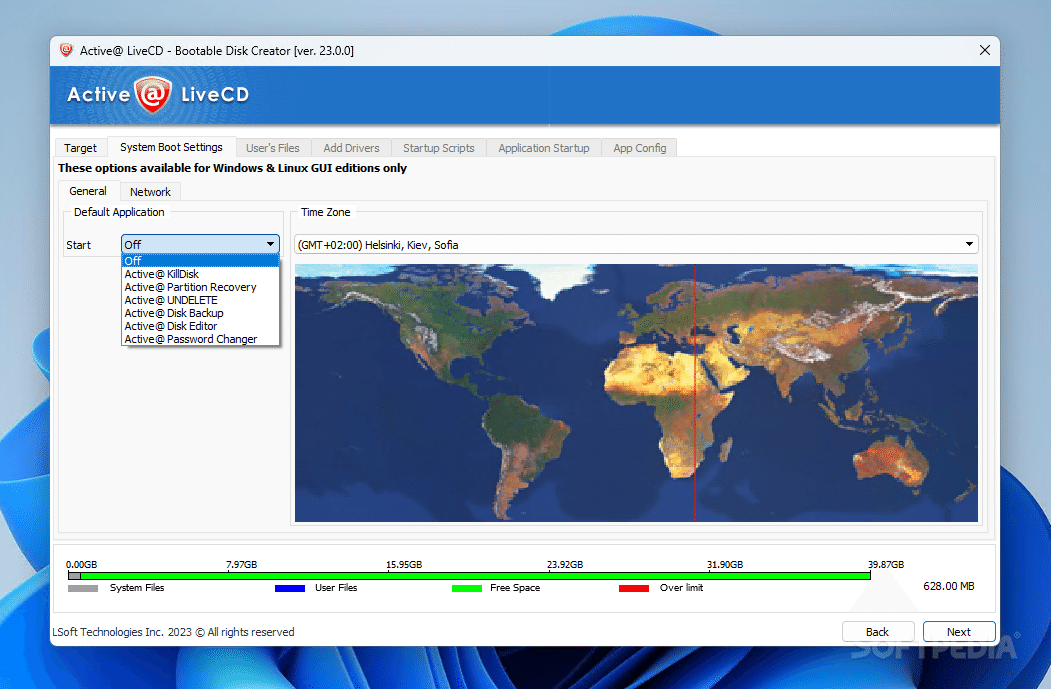Open the Time Zone dropdown
1051x689 pixels.
click(x=636, y=245)
